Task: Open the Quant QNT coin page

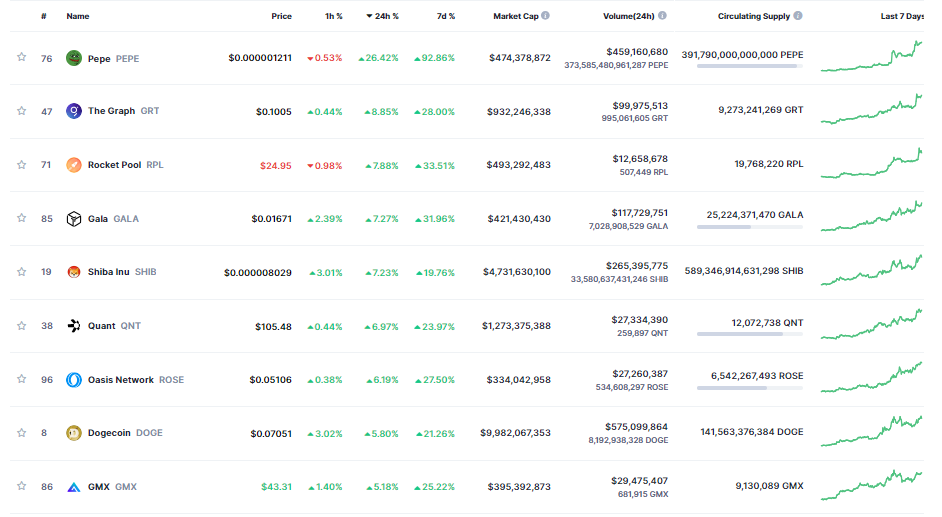Action: point(114,325)
